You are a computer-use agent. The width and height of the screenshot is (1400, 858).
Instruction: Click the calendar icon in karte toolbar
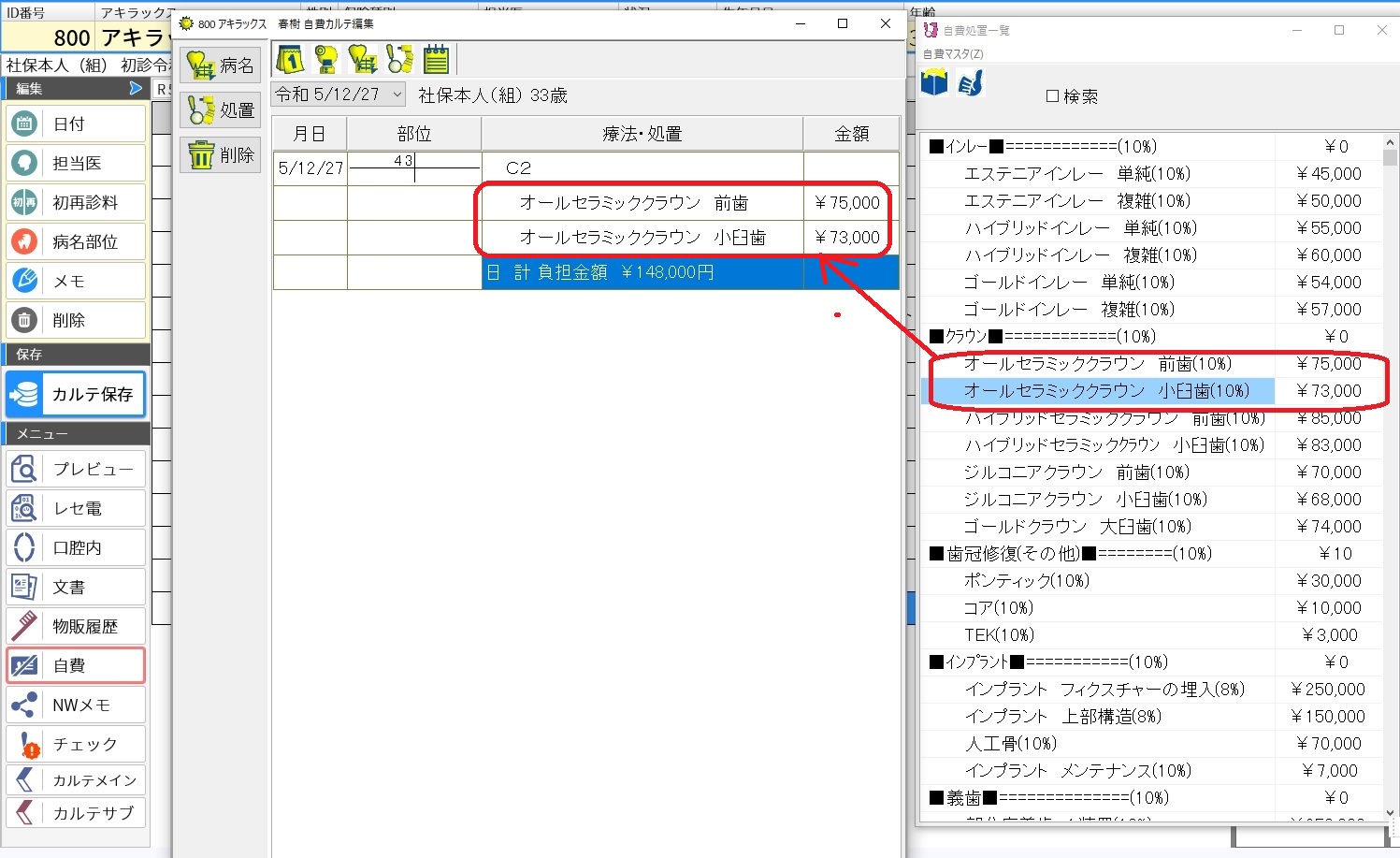click(x=290, y=60)
